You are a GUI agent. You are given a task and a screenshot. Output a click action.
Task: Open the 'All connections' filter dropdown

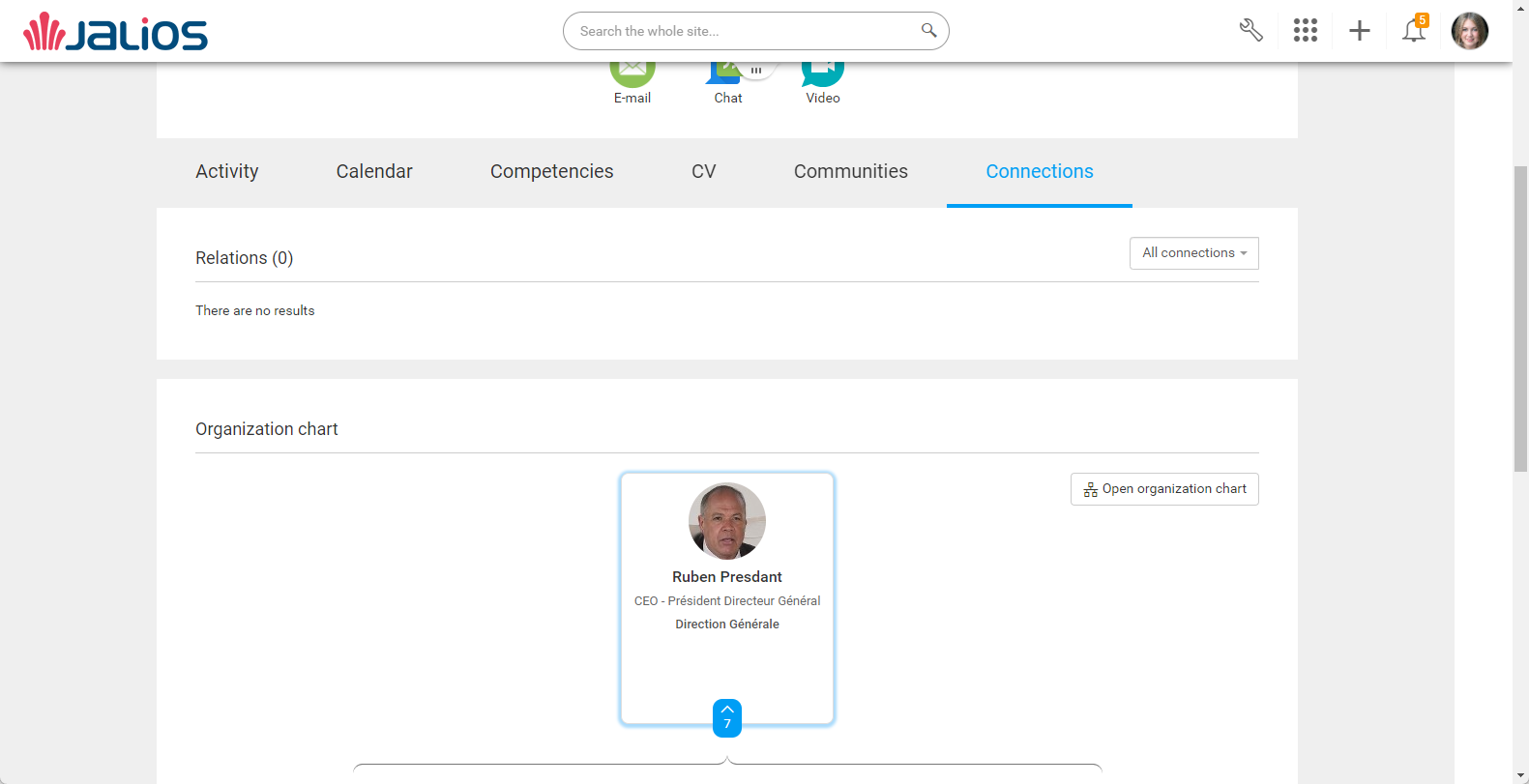(1193, 253)
